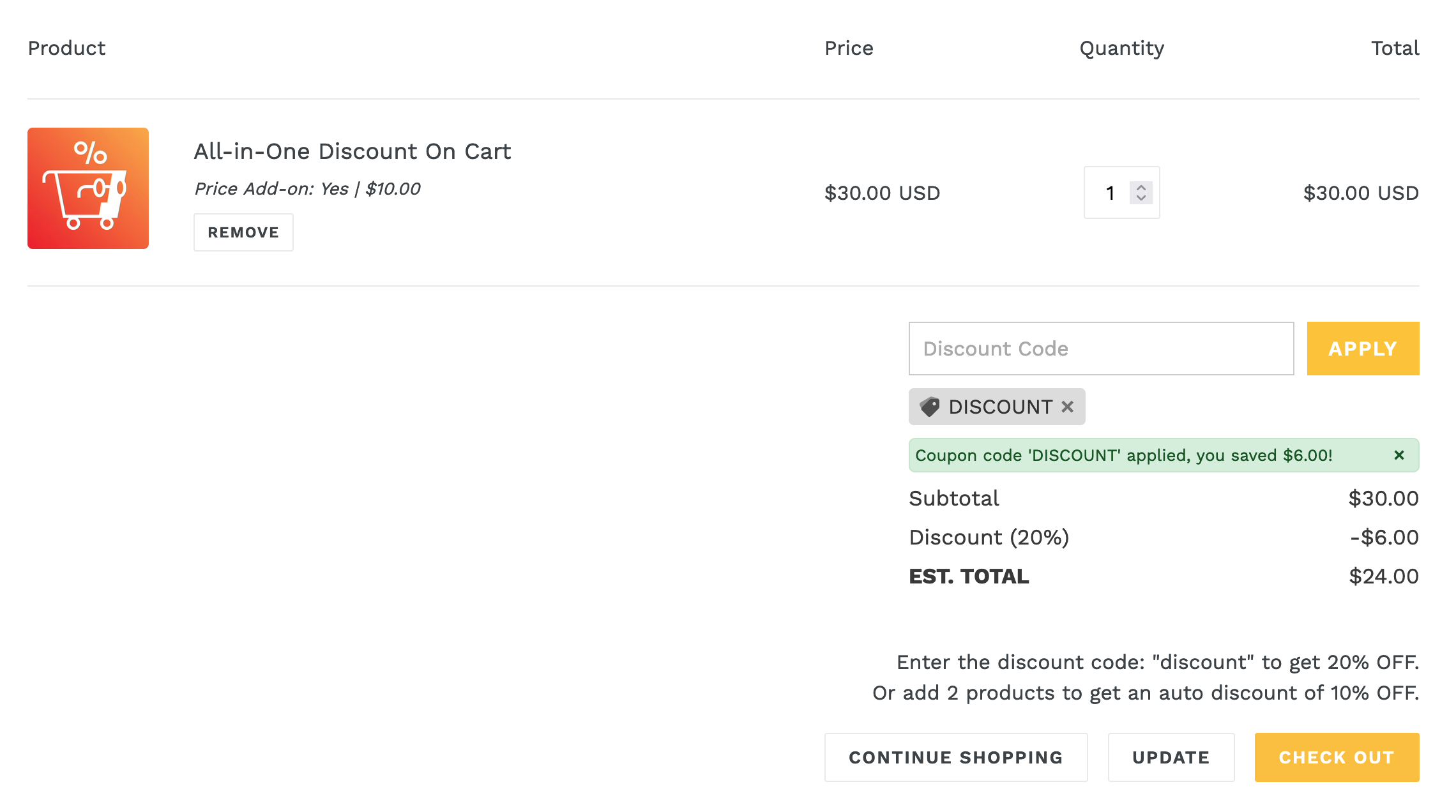Dismiss the green coupon applied alert
This screenshot has height=812, width=1456.
click(x=1399, y=455)
